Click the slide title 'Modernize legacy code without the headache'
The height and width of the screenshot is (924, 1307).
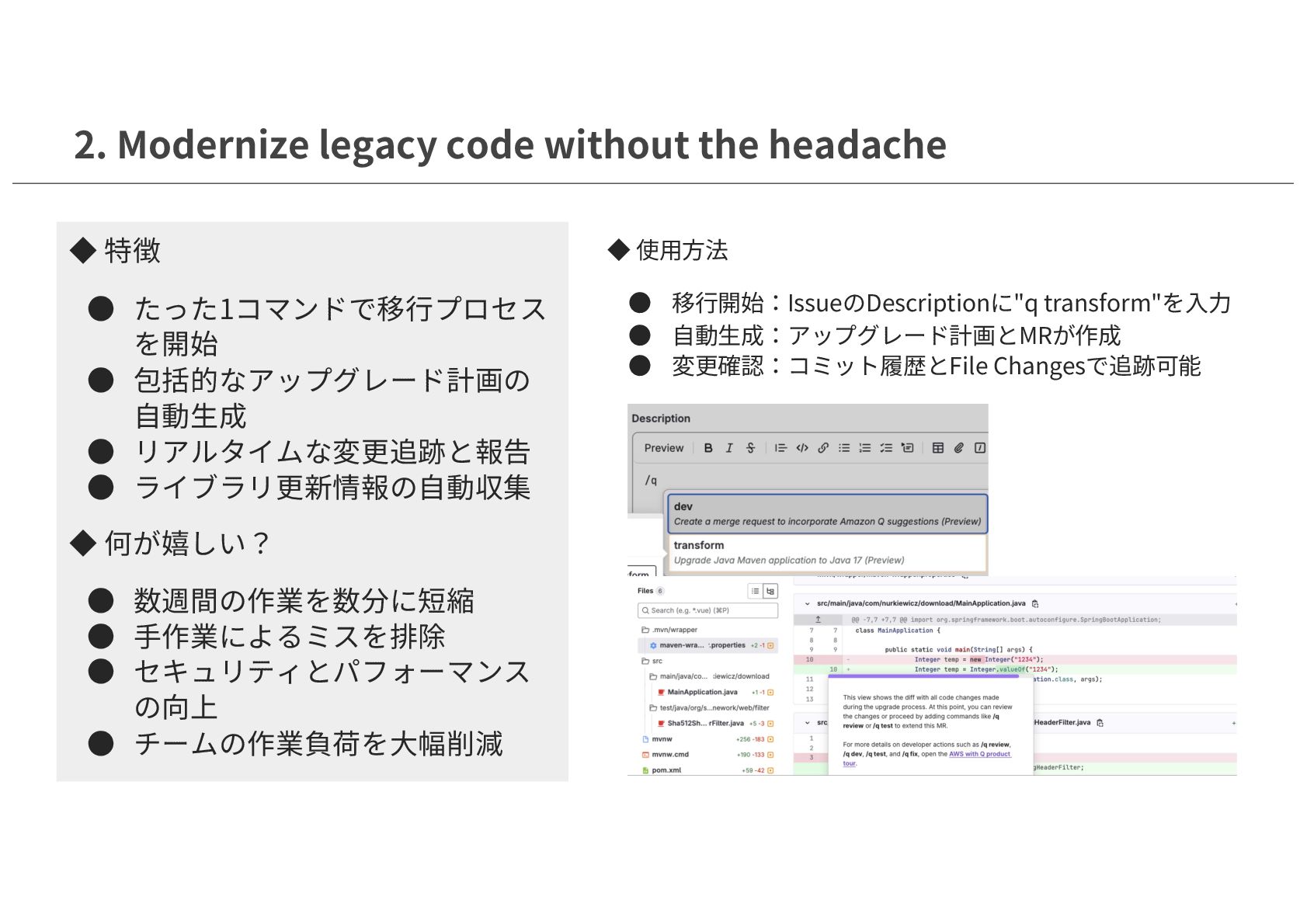click(x=532, y=144)
